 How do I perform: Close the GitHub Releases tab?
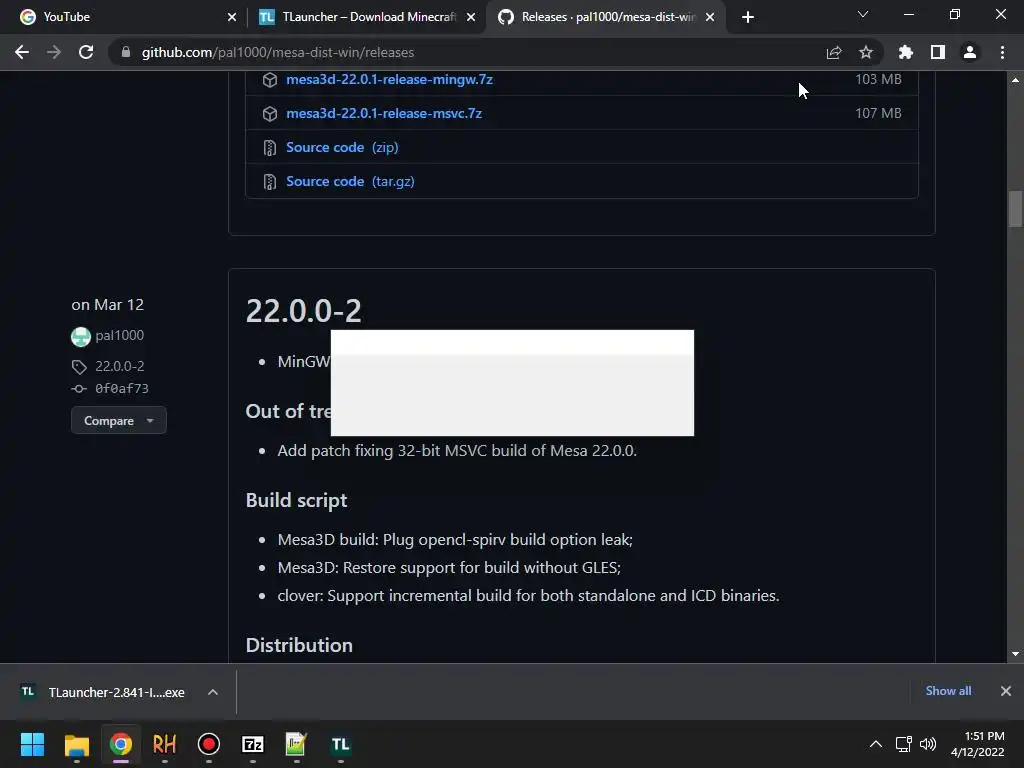click(711, 17)
